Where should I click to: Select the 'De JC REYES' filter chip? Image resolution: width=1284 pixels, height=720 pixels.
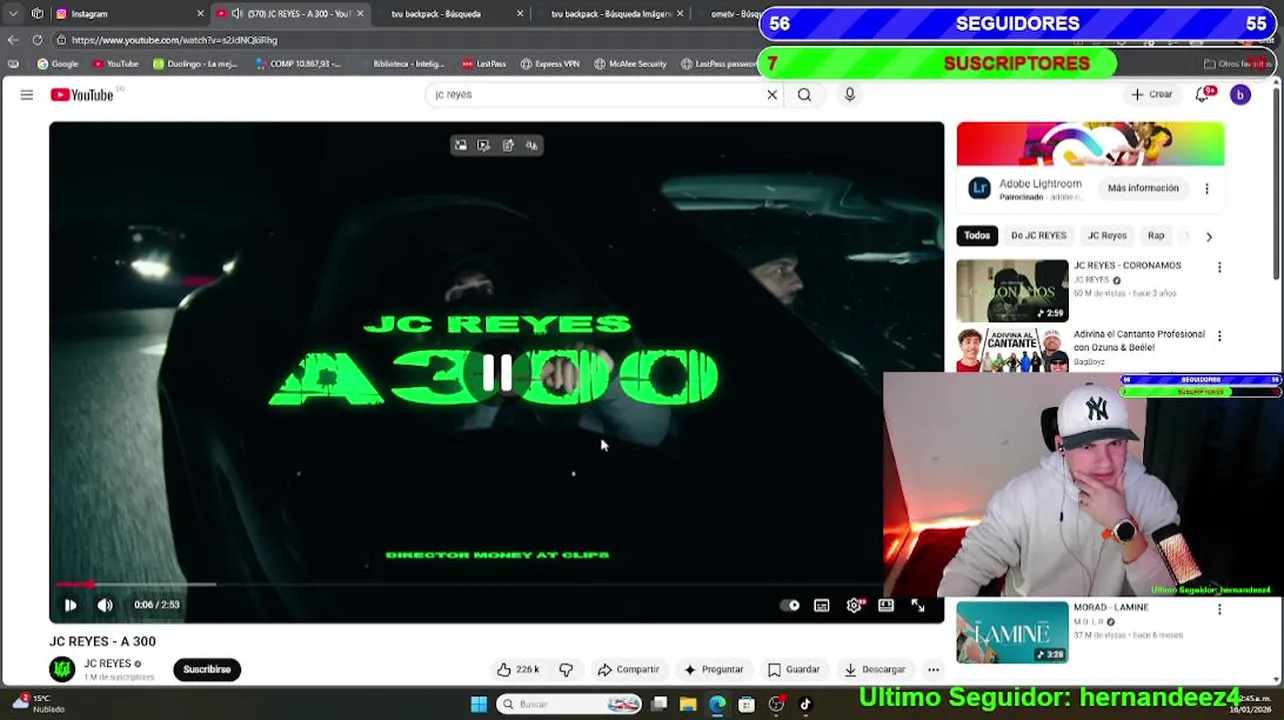pos(1038,236)
